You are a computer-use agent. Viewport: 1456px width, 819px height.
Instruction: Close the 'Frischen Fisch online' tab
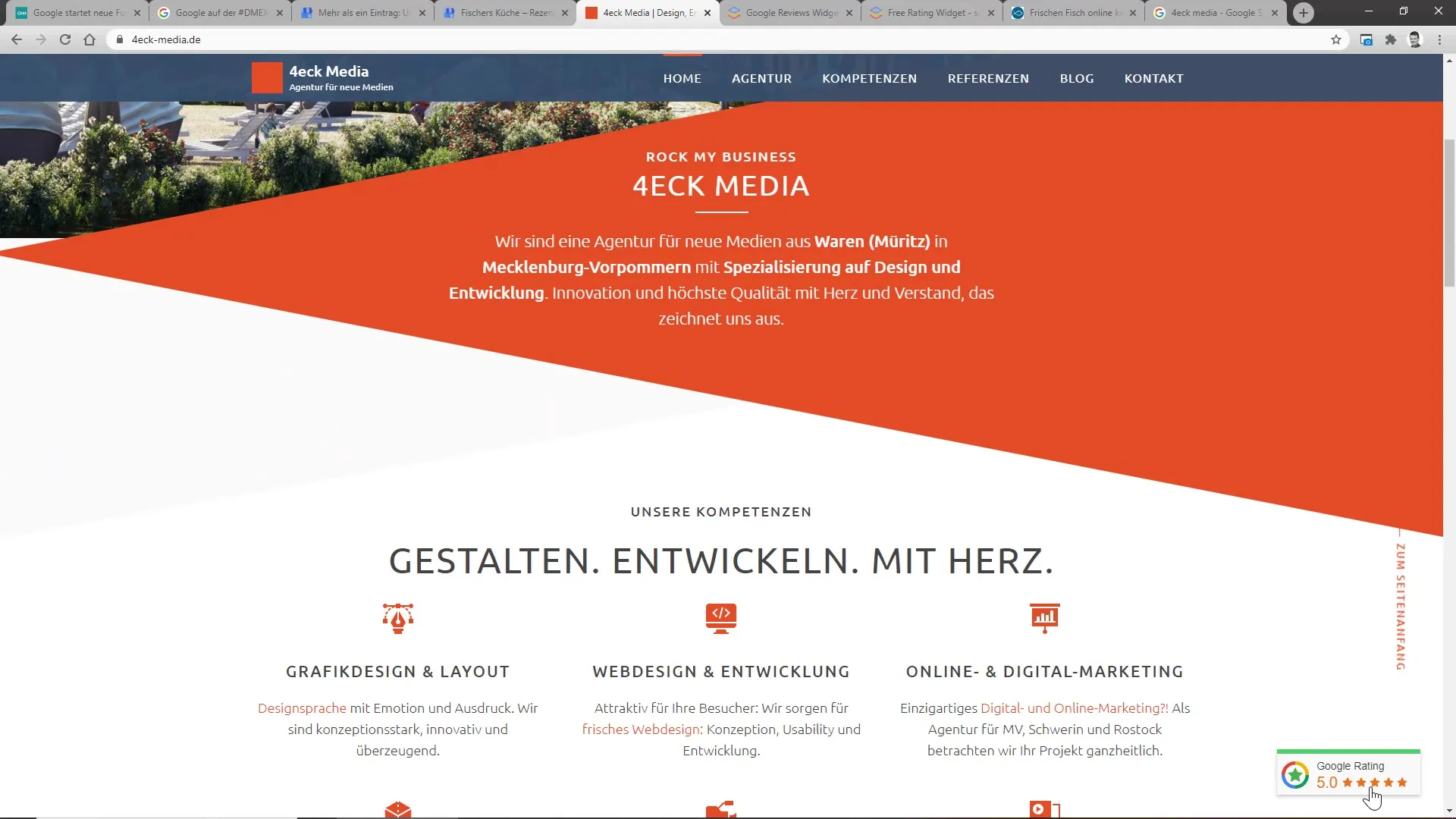(1133, 13)
